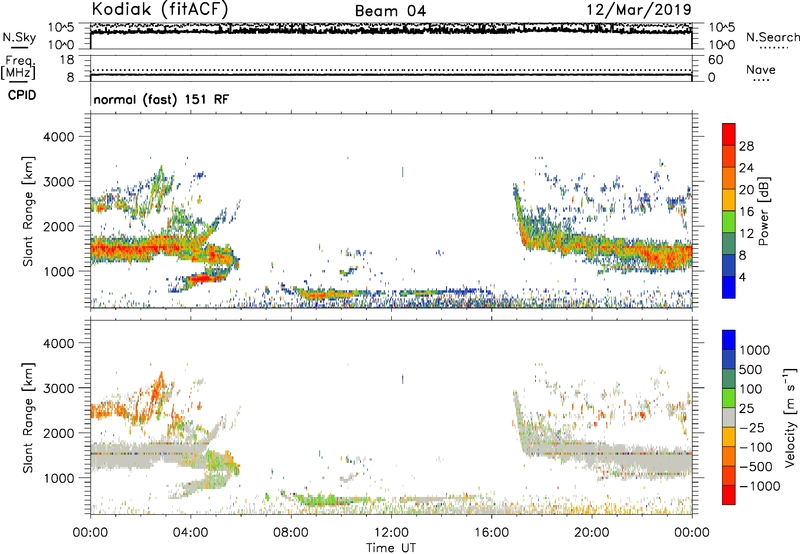Click the 'Velocity [m s-1]' colorbar title
This screenshot has height=554, width=800.
click(x=789, y=417)
